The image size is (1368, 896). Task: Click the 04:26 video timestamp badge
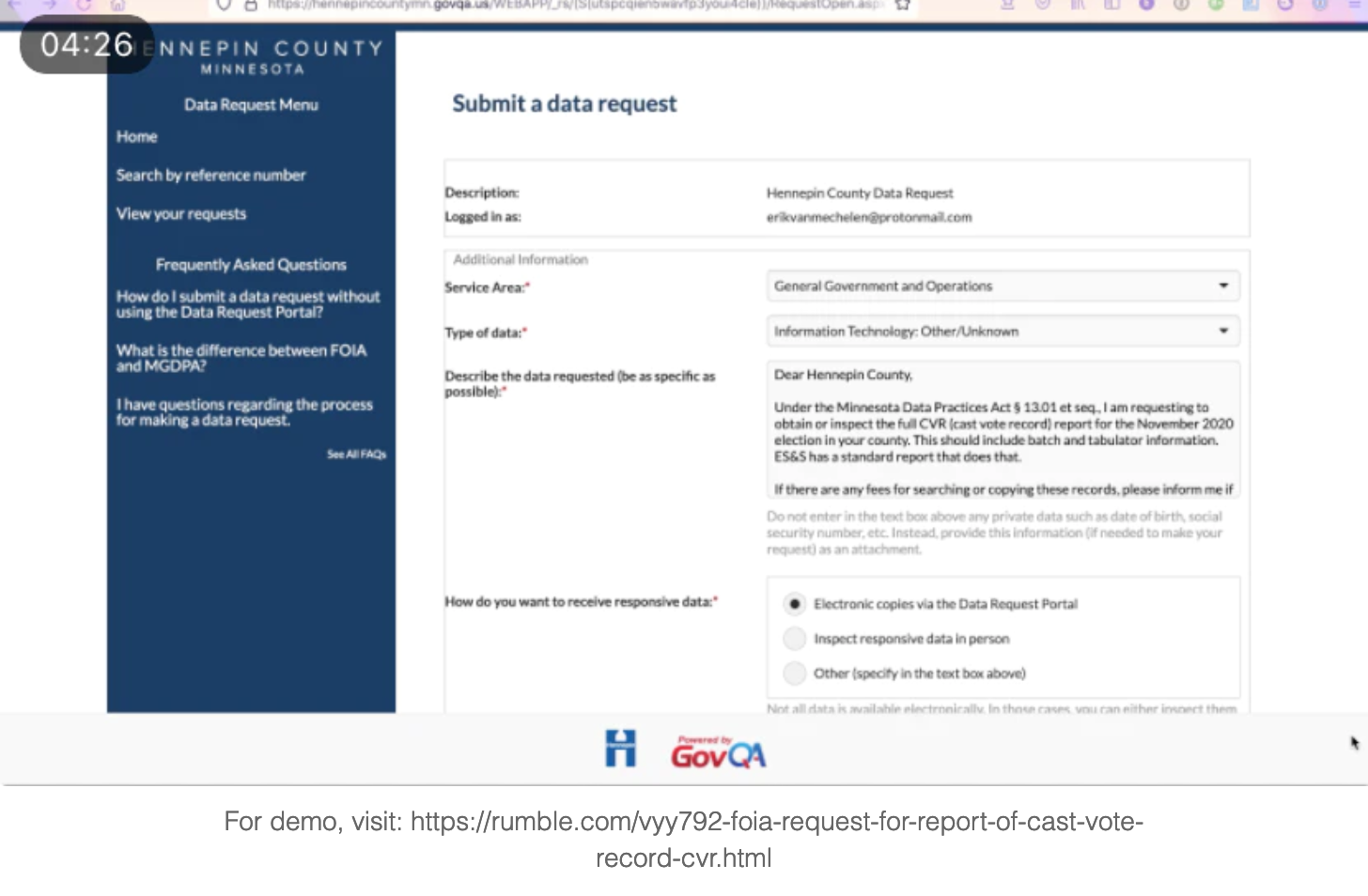pos(86,44)
